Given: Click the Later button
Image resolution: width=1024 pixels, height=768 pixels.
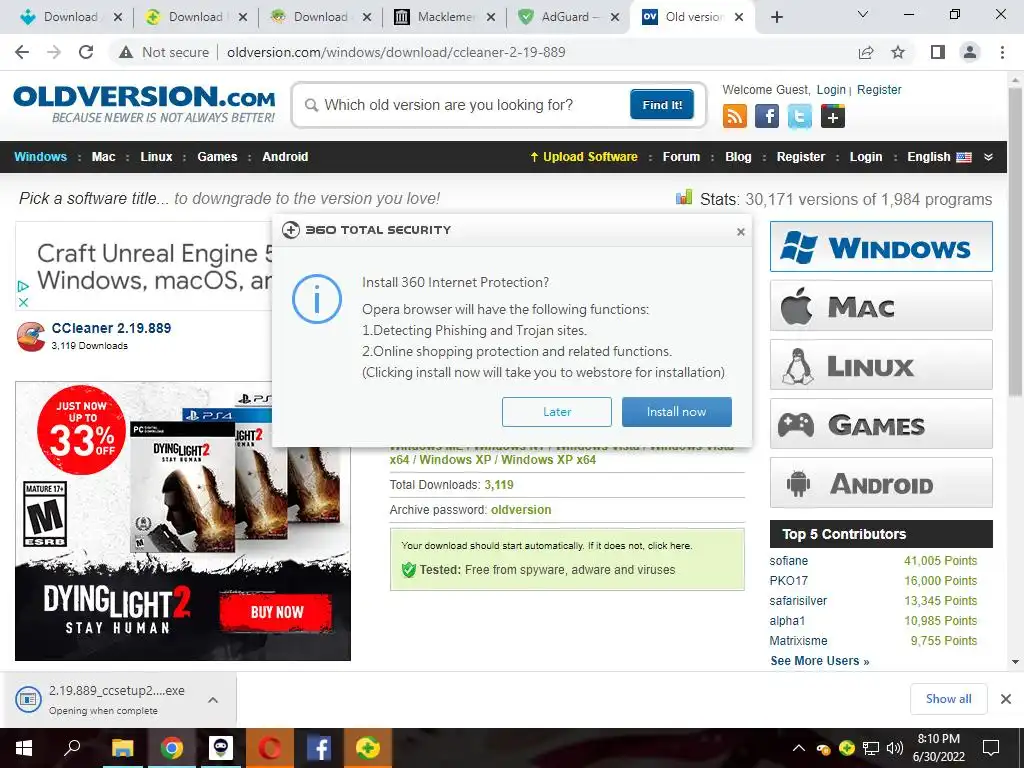Looking at the screenshot, I should [556, 412].
